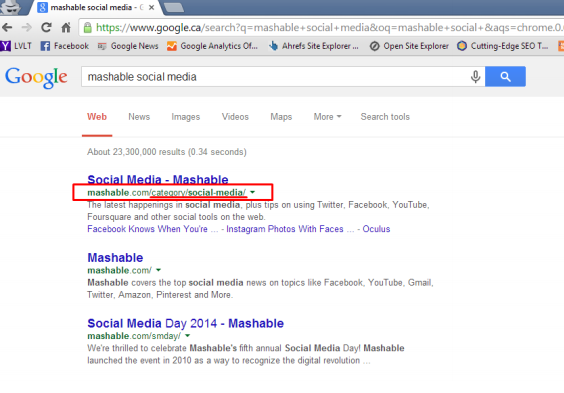The image size is (564, 393).
Task: Open Social Media Day 2014 - Mashable result
Action: coord(186,323)
